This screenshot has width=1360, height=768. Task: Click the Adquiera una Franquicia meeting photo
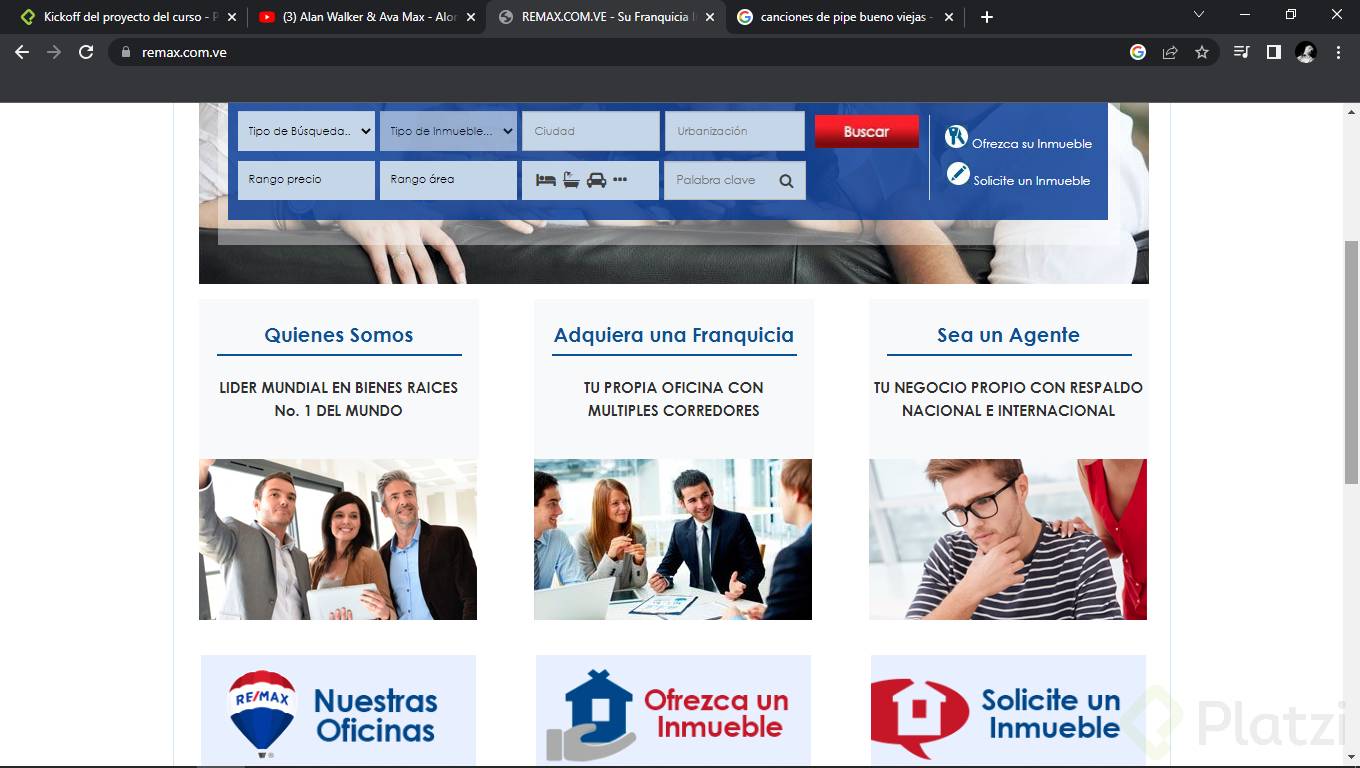673,539
